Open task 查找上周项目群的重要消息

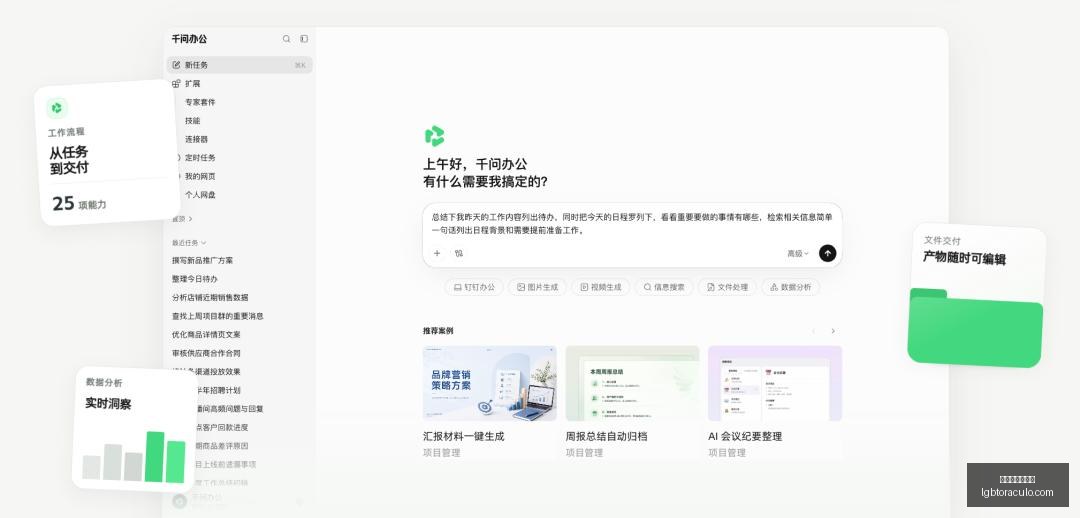tap(218, 316)
